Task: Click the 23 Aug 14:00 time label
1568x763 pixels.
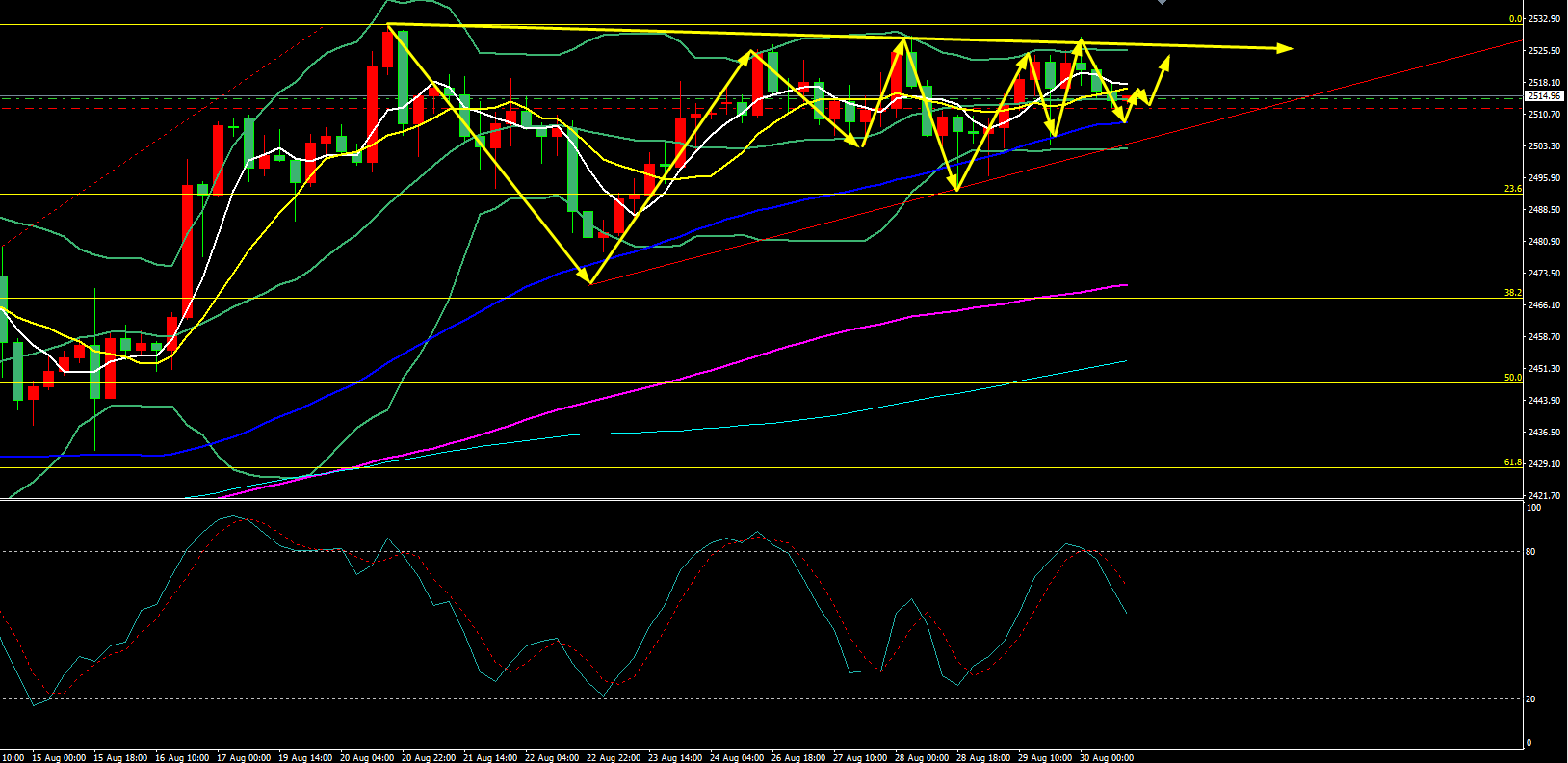Action: coord(675,758)
